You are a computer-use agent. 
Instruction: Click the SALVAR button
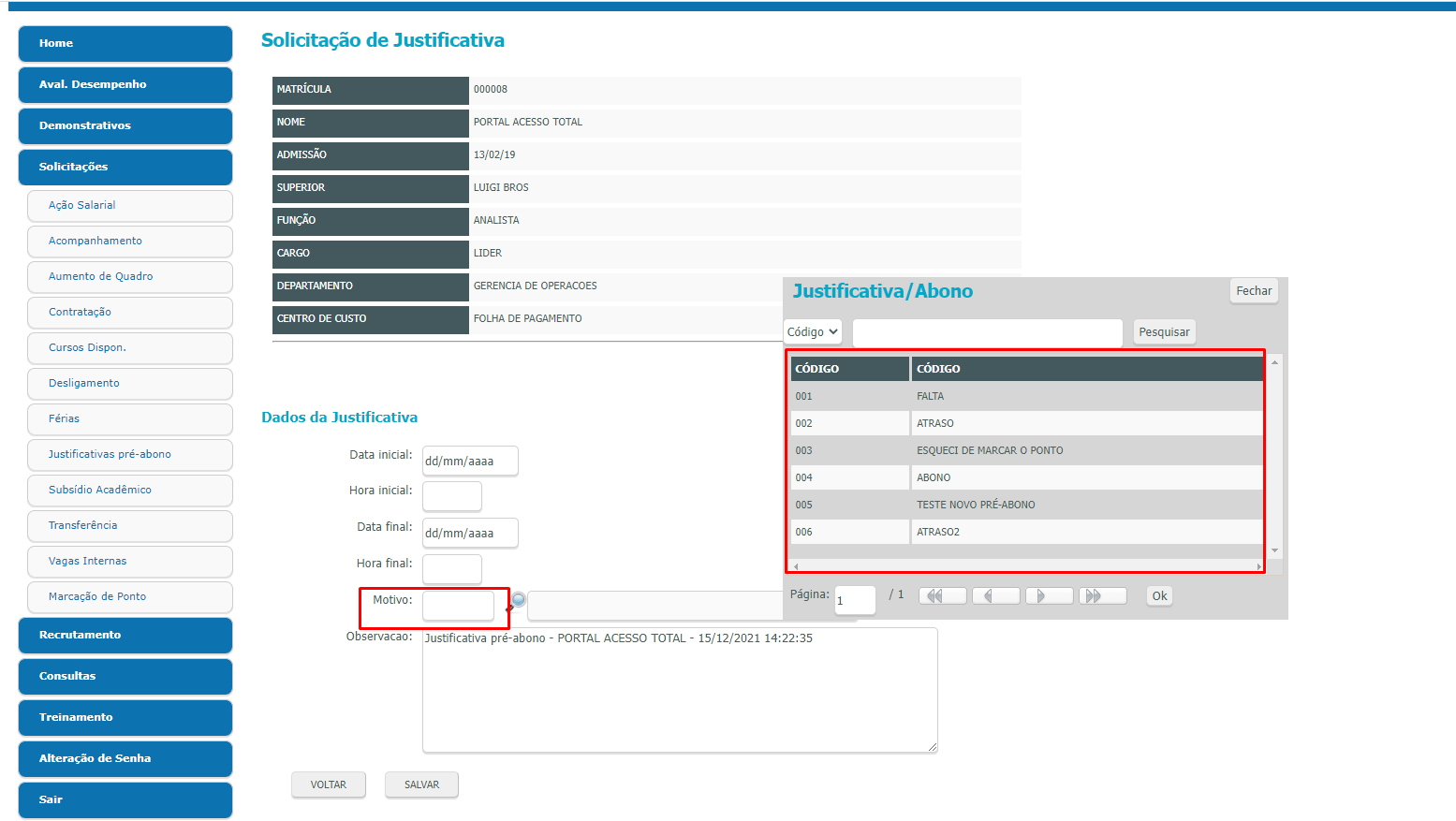[x=421, y=784]
